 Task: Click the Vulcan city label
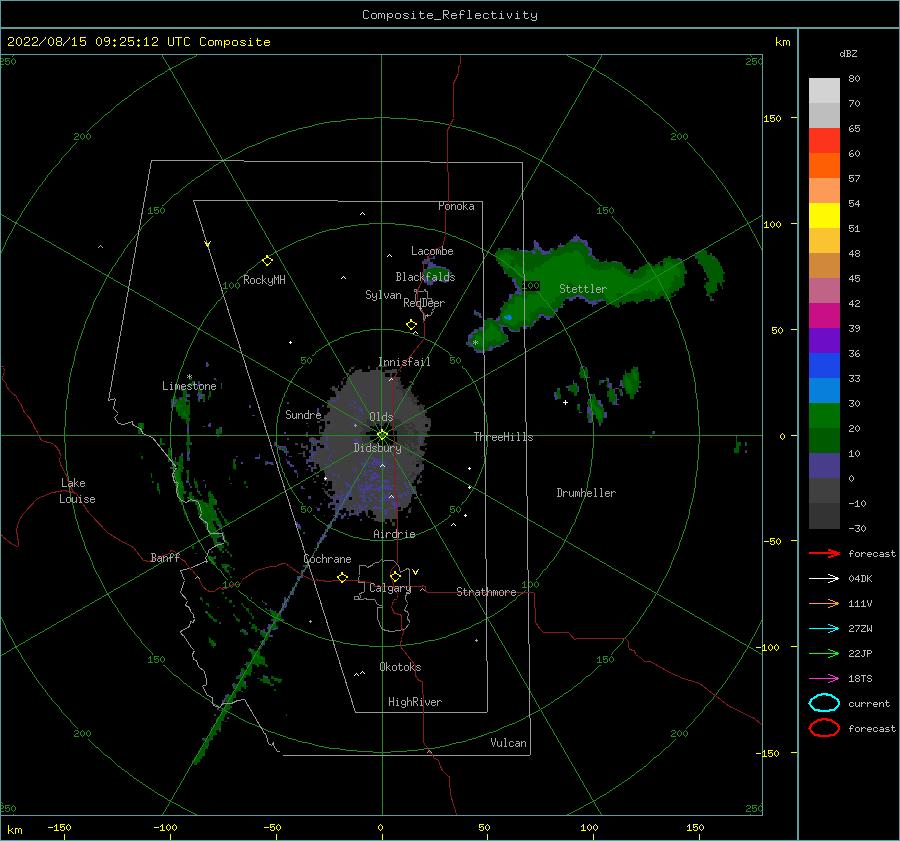[x=509, y=743]
